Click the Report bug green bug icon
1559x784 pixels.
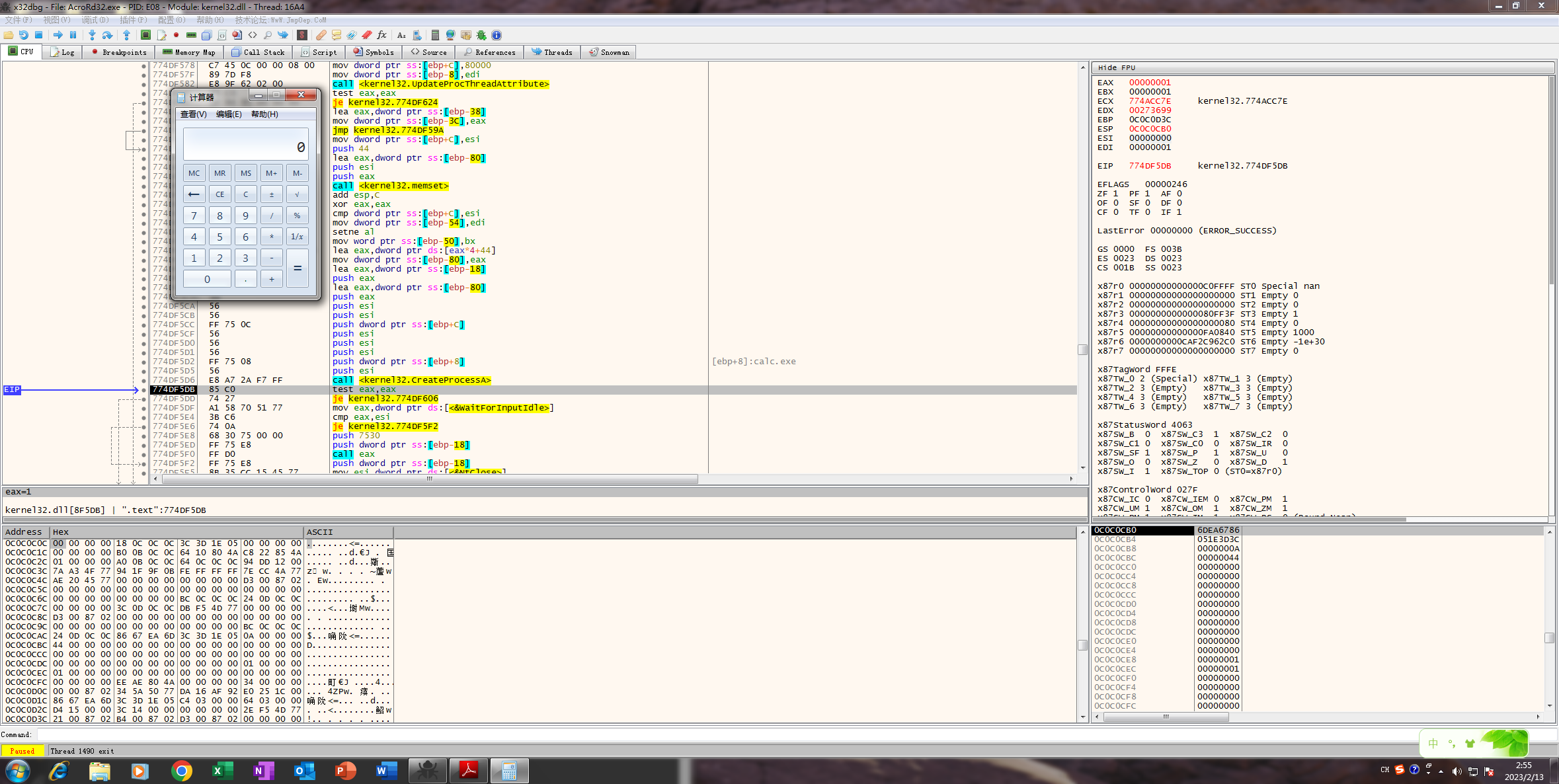[481, 35]
